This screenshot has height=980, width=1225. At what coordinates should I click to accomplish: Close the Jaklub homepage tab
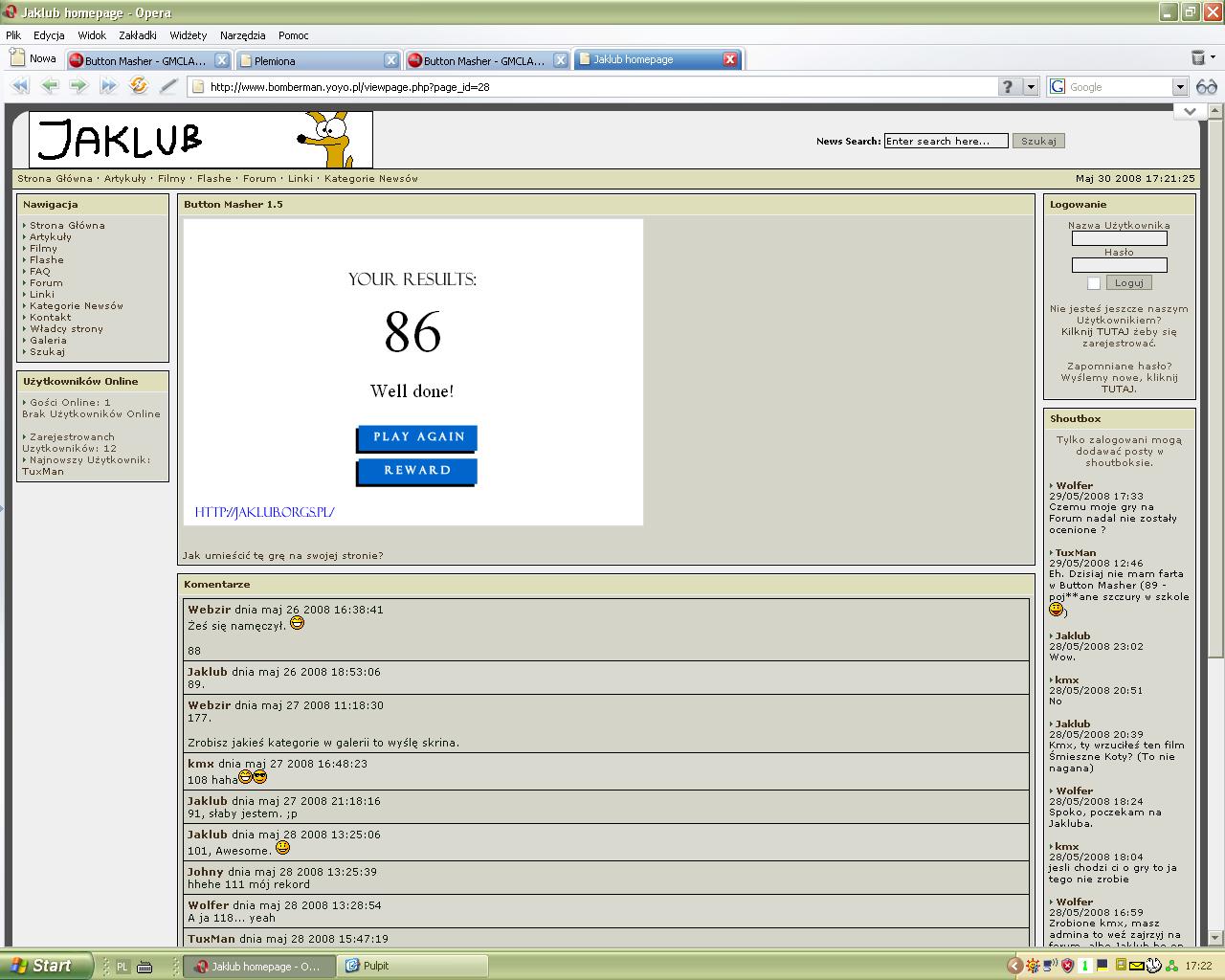[730, 59]
